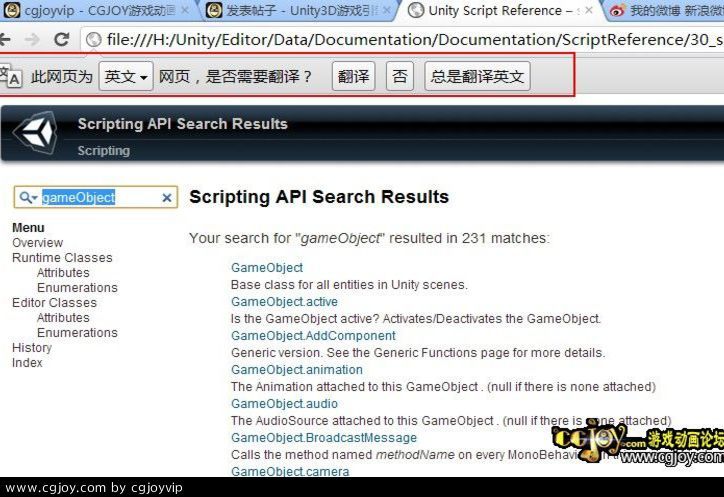Screen dimensions: 724x497
Task: Click the Menu sidebar heading
Action: click(28, 228)
